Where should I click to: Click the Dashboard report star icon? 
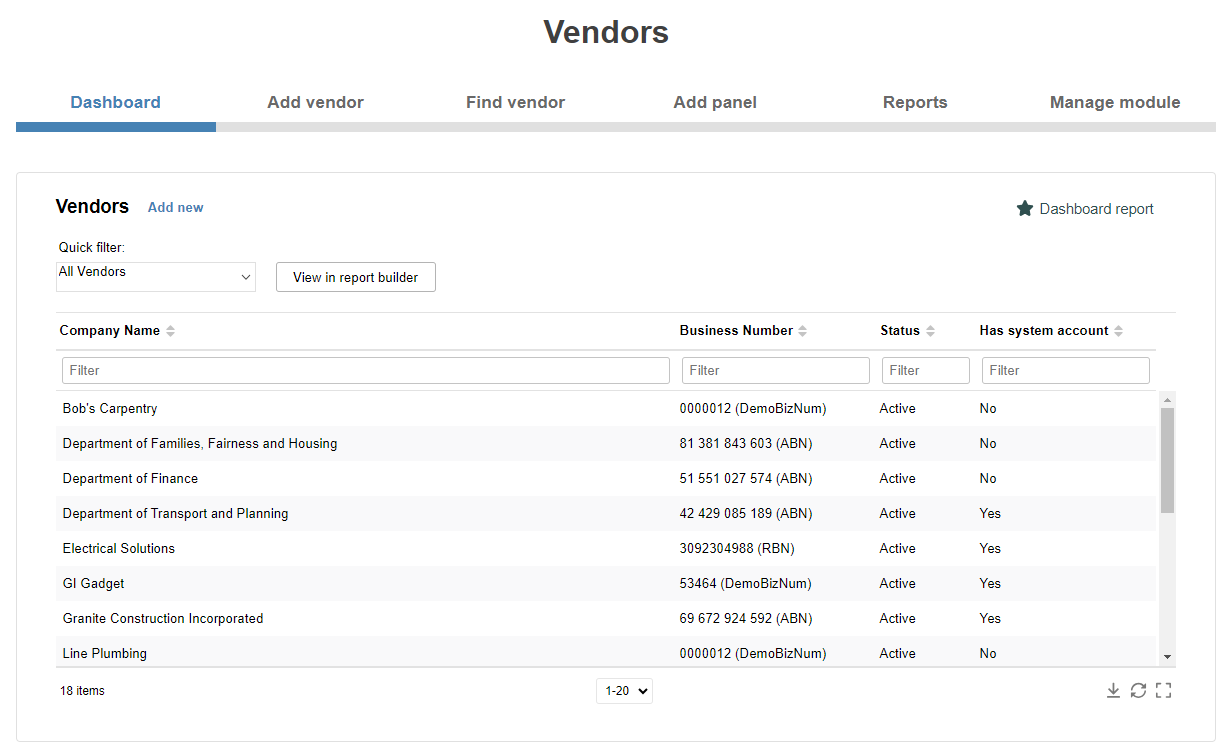click(1025, 209)
